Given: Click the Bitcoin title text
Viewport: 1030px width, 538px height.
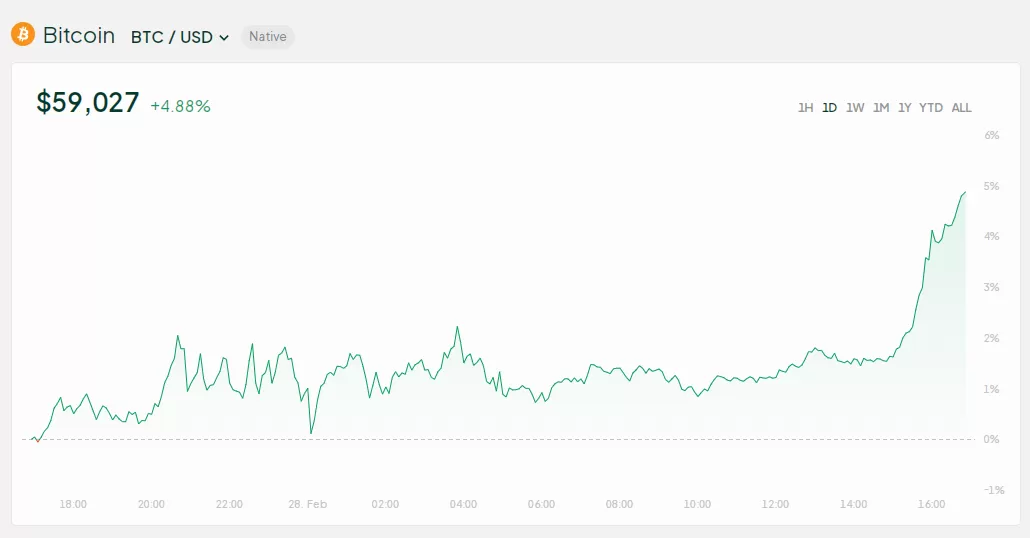Looking at the screenshot, I should point(79,35).
